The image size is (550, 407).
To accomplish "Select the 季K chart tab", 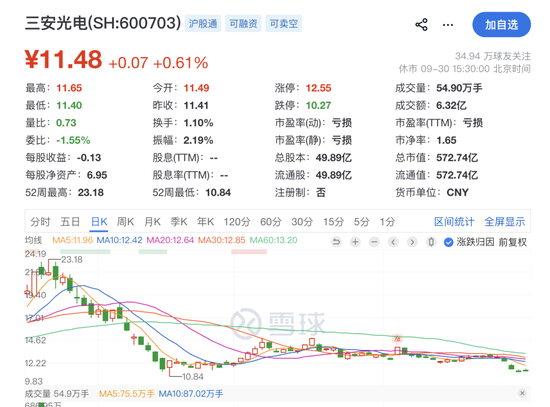I will pyautogui.click(x=179, y=222).
